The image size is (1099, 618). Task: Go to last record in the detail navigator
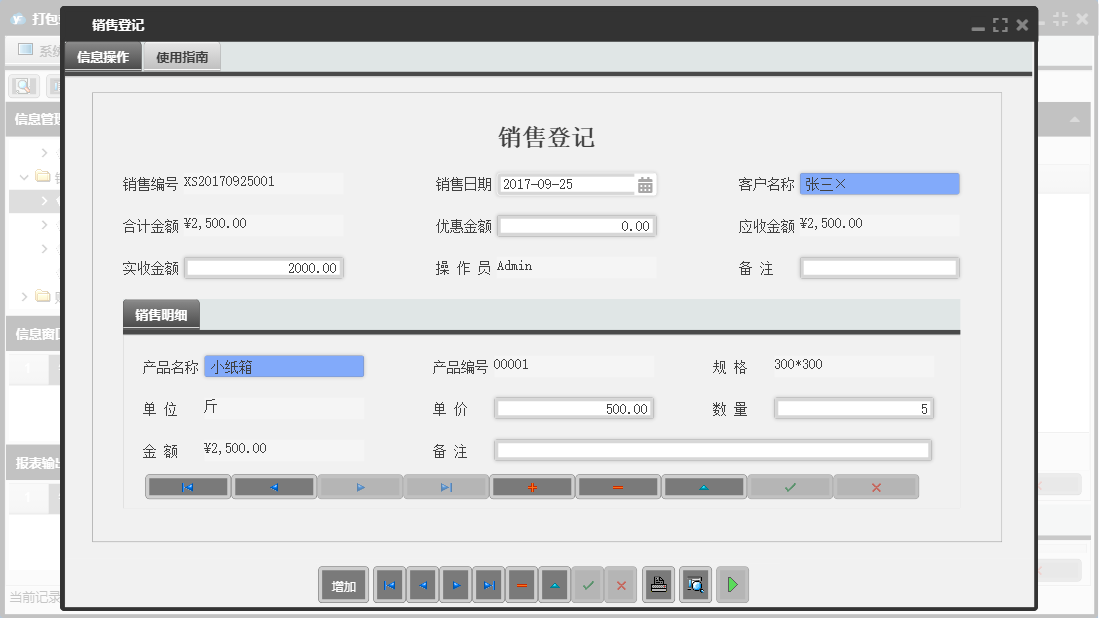[446, 486]
